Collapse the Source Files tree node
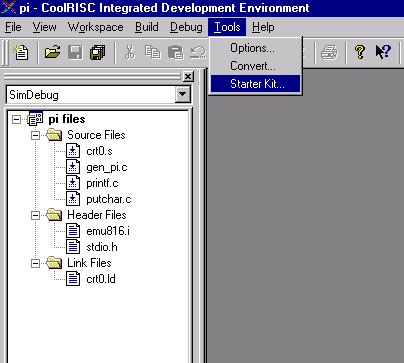Viewport: 404px width, 363px height. coord(35,135)
